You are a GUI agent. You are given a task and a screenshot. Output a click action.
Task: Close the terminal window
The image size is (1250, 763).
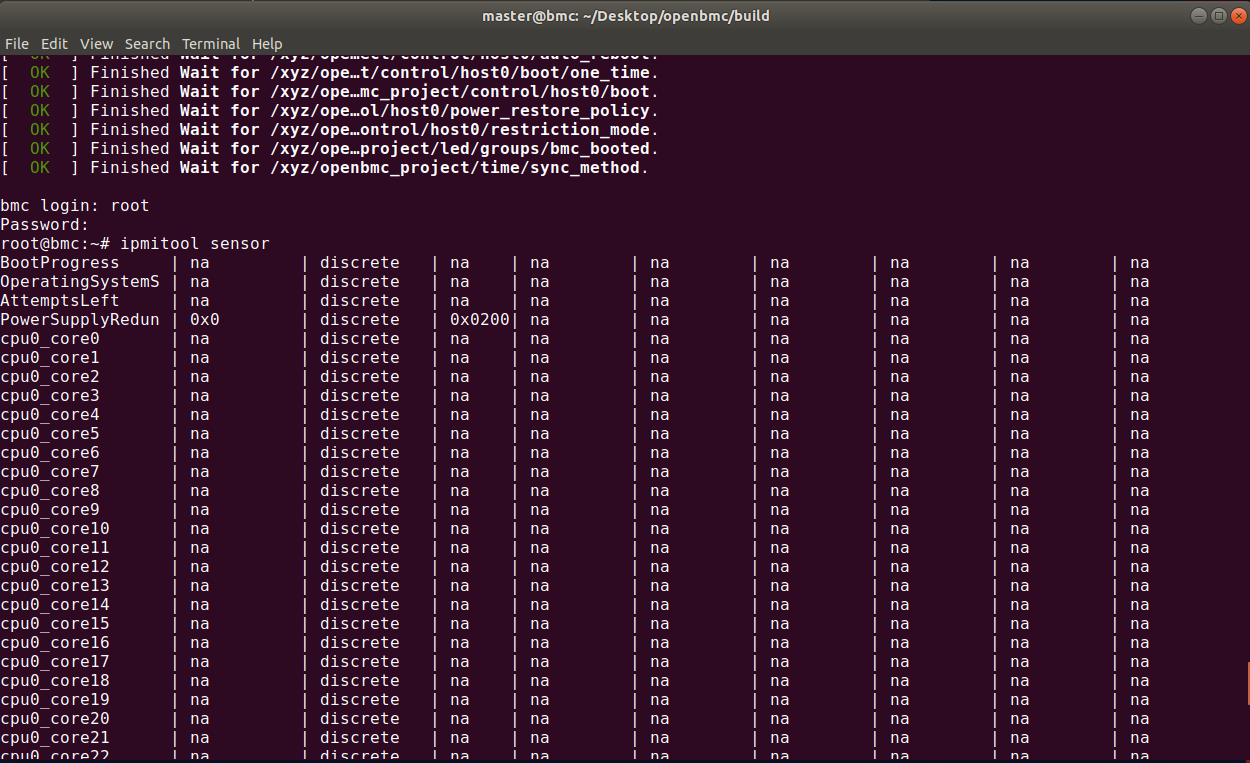click(1239, 15)
